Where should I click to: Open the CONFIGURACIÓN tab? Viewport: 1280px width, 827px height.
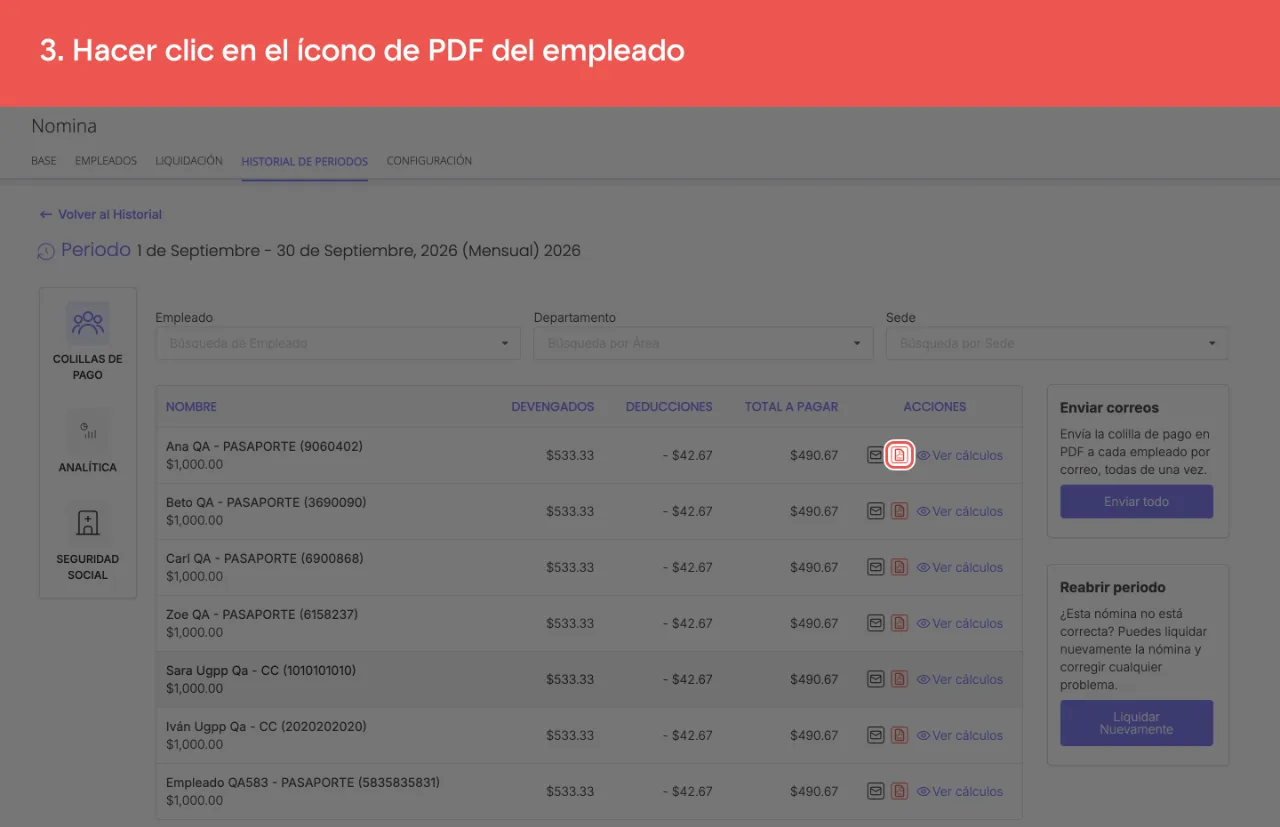click(429, 160)
